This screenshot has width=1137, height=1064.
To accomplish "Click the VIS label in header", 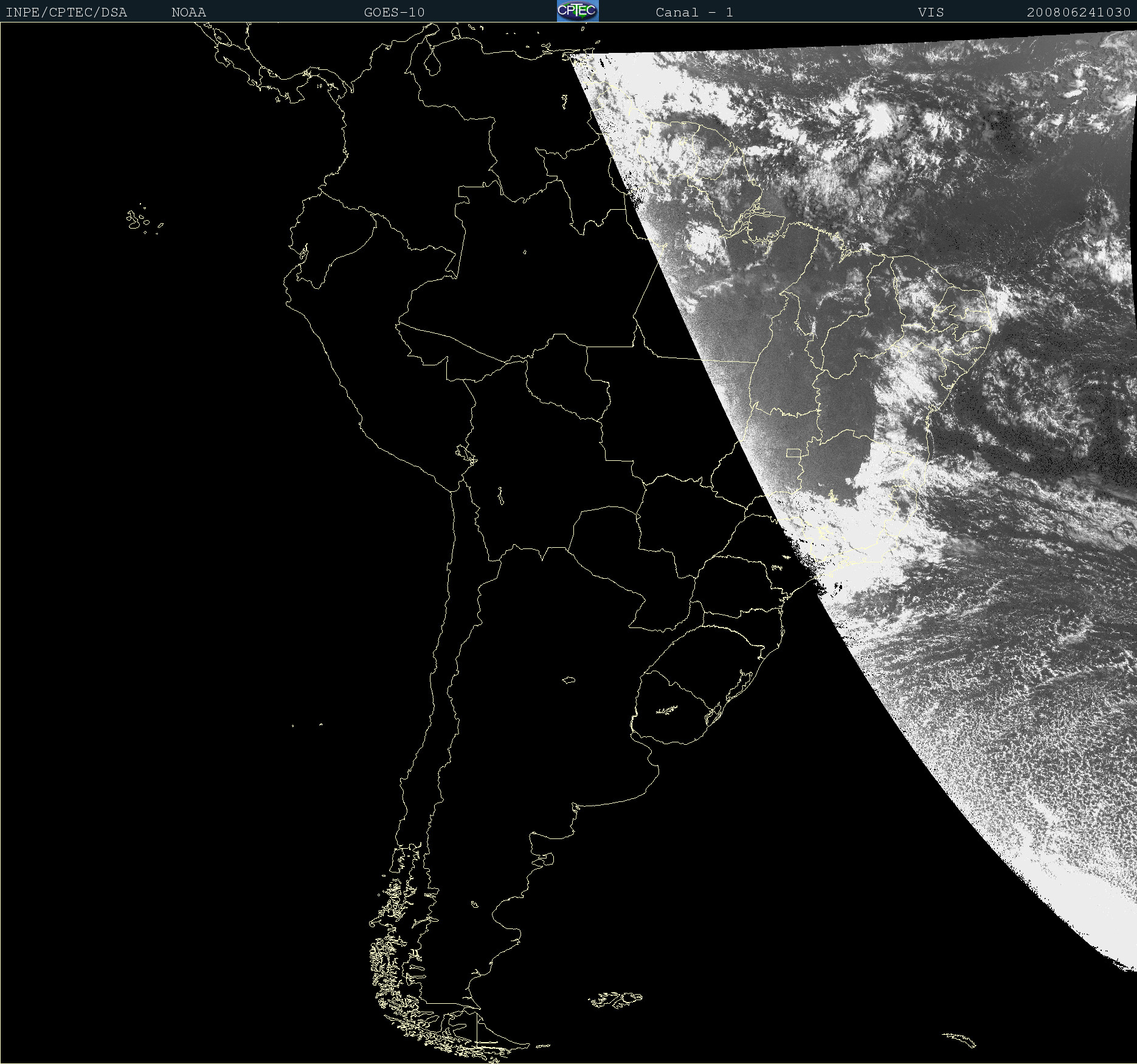I will point(931,12).
